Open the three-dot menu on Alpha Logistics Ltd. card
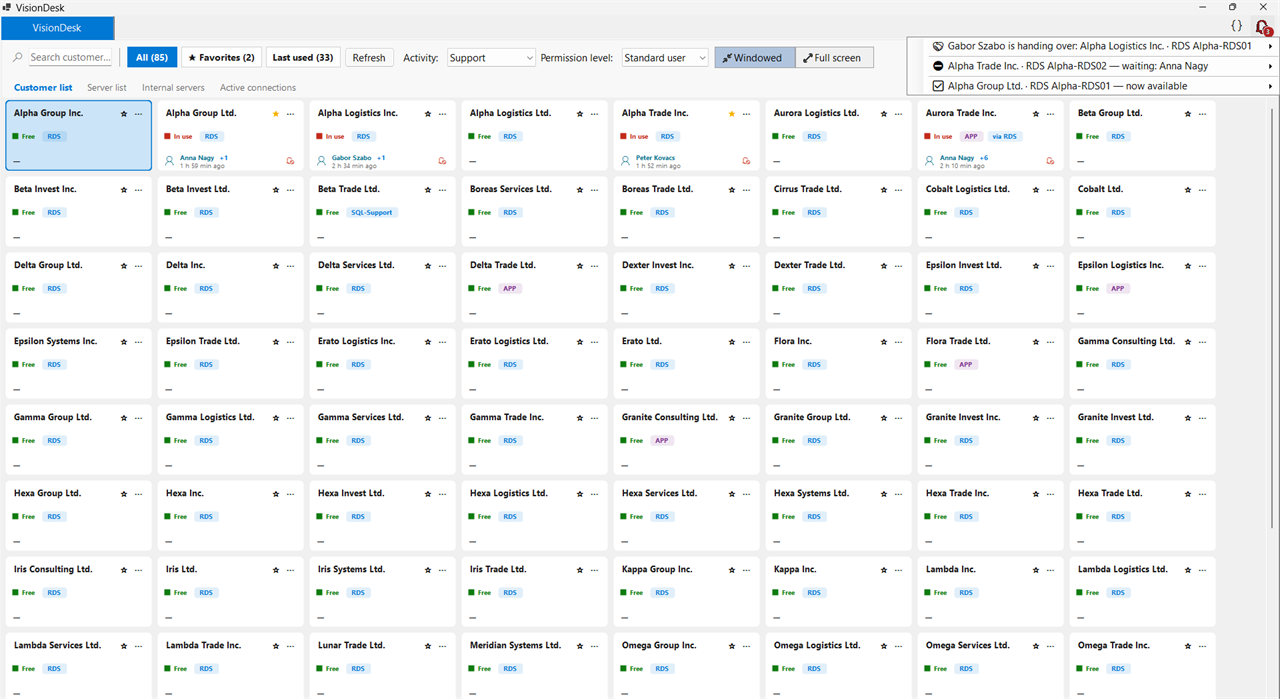 (x=595, y=114)
